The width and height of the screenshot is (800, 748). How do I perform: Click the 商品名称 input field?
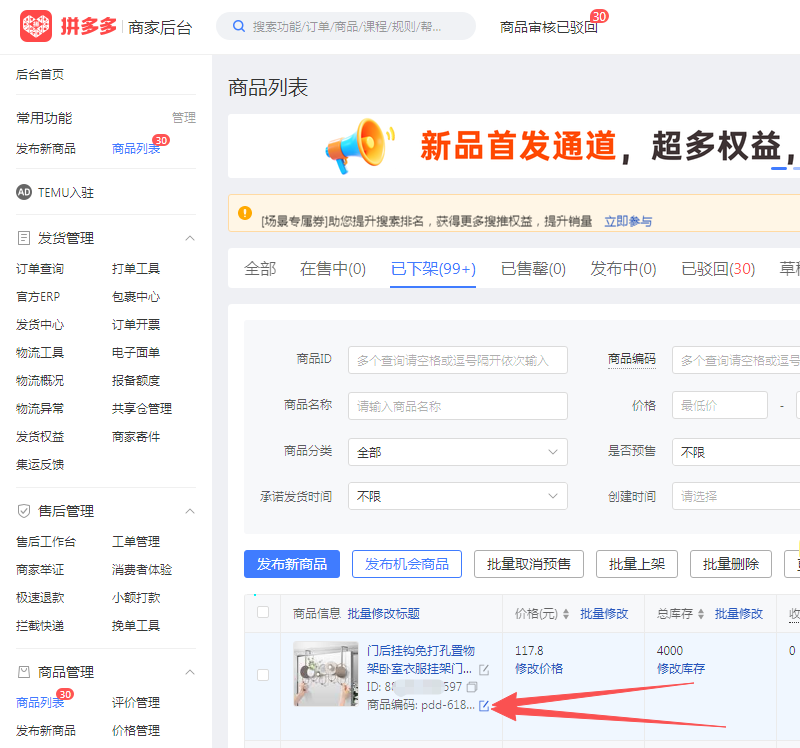click(x=457, y=406)
